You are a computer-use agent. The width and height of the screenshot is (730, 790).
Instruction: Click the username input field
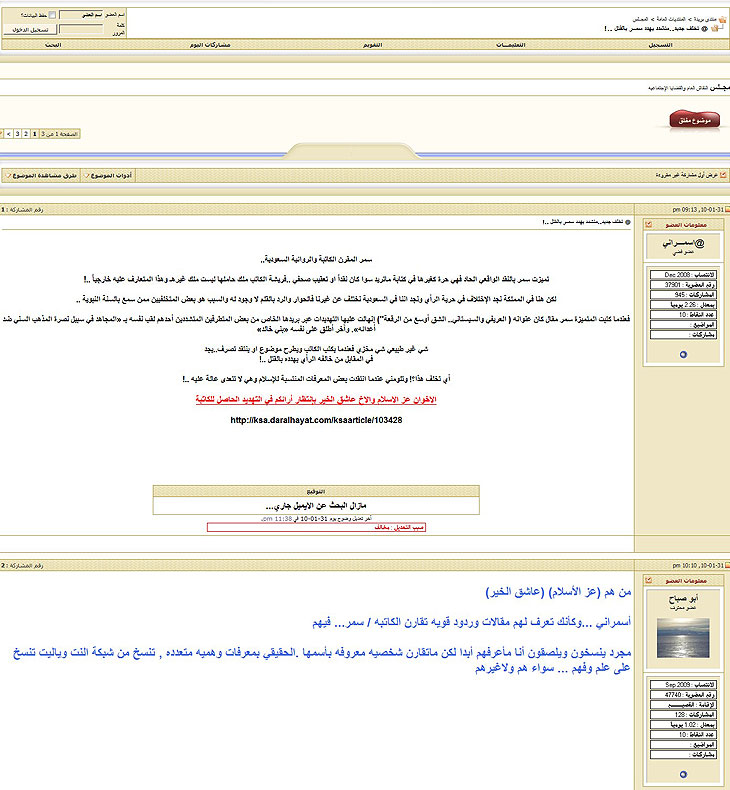pos(81,15)
